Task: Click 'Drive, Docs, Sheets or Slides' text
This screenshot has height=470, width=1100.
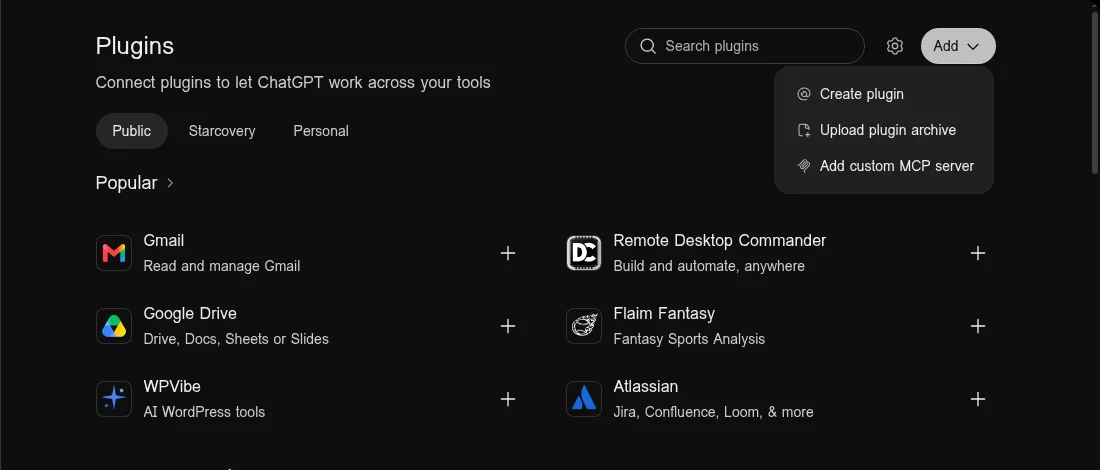Action: tap(236, 340)
